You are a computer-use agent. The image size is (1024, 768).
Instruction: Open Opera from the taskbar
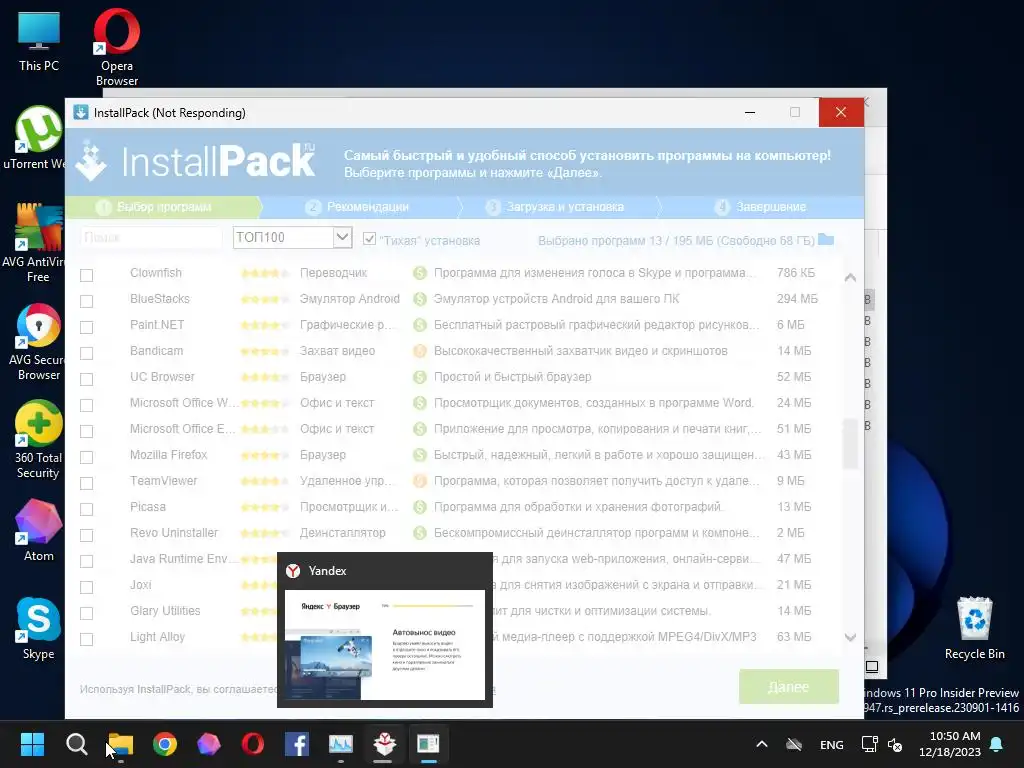tap(253, 744)
